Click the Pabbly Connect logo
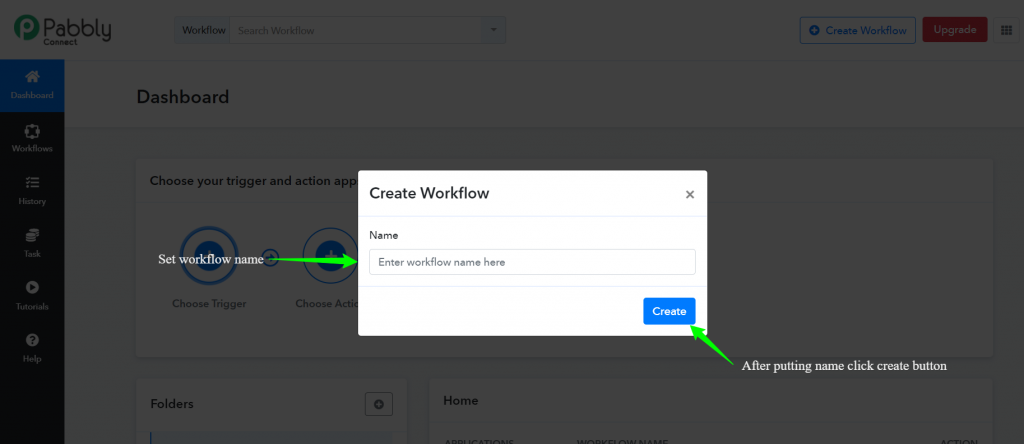 tap(63, 30)
